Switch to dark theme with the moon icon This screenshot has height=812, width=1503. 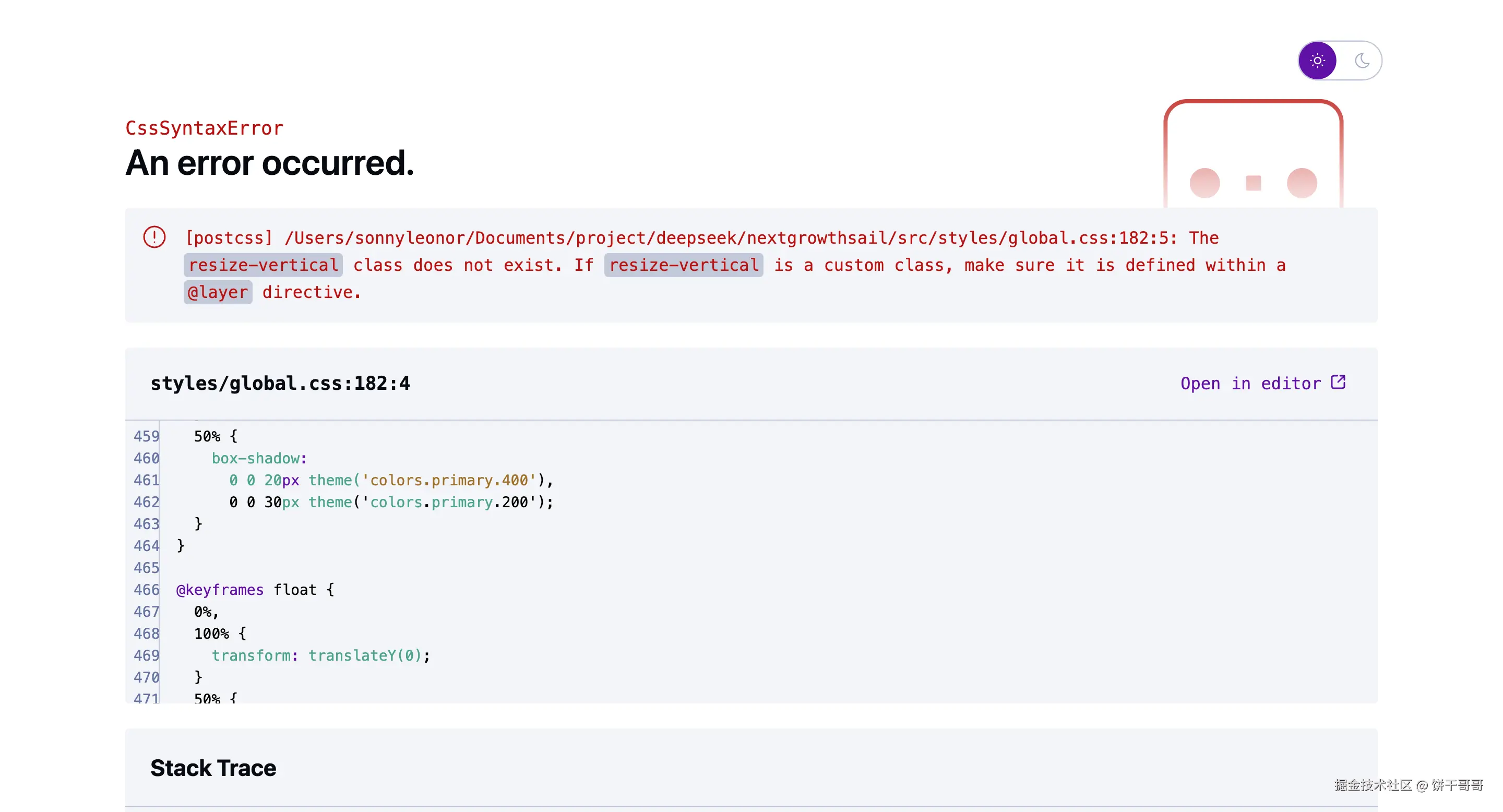point(1362,61)
